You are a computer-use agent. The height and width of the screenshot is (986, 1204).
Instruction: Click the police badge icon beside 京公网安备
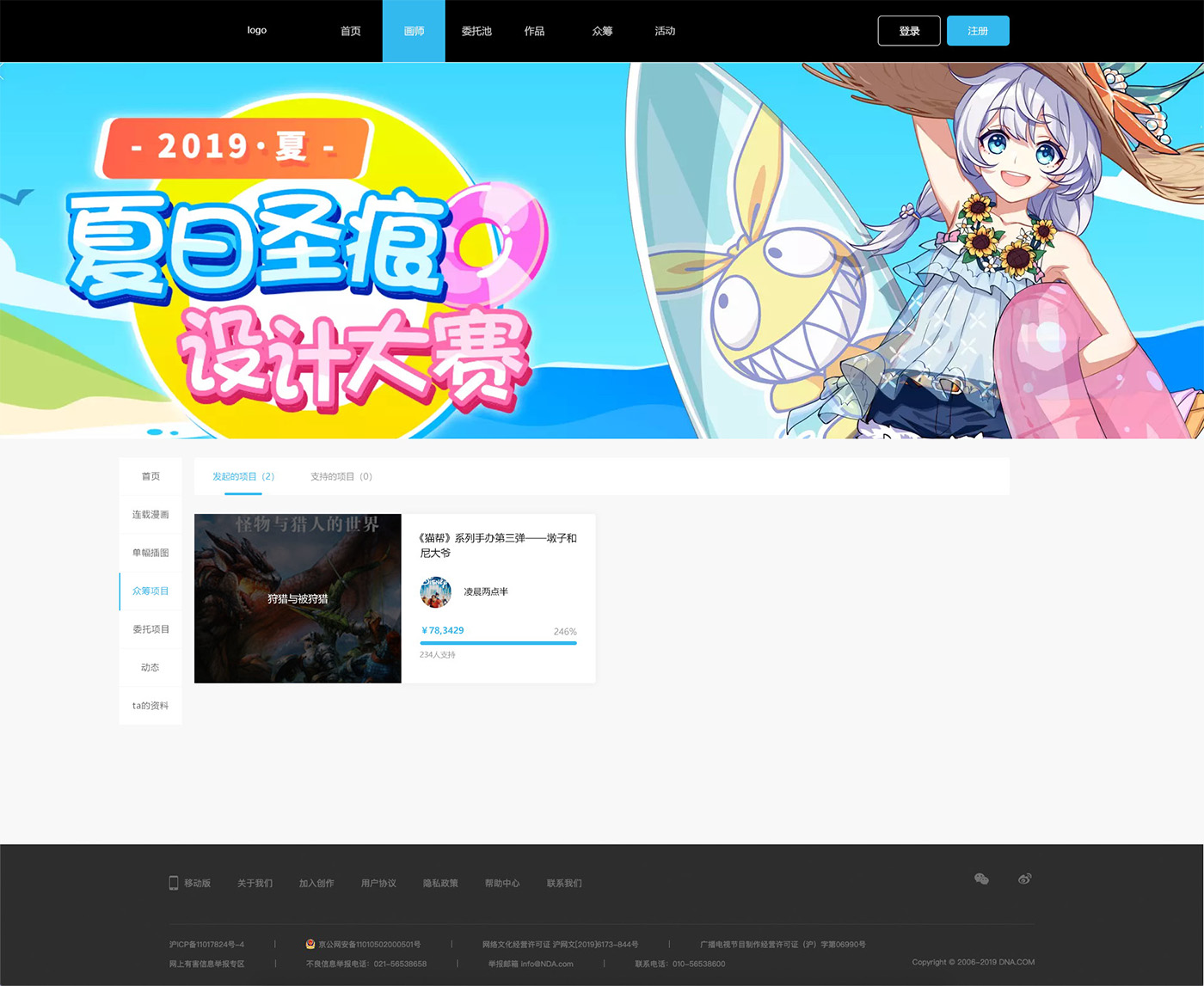tap(310, 944)
